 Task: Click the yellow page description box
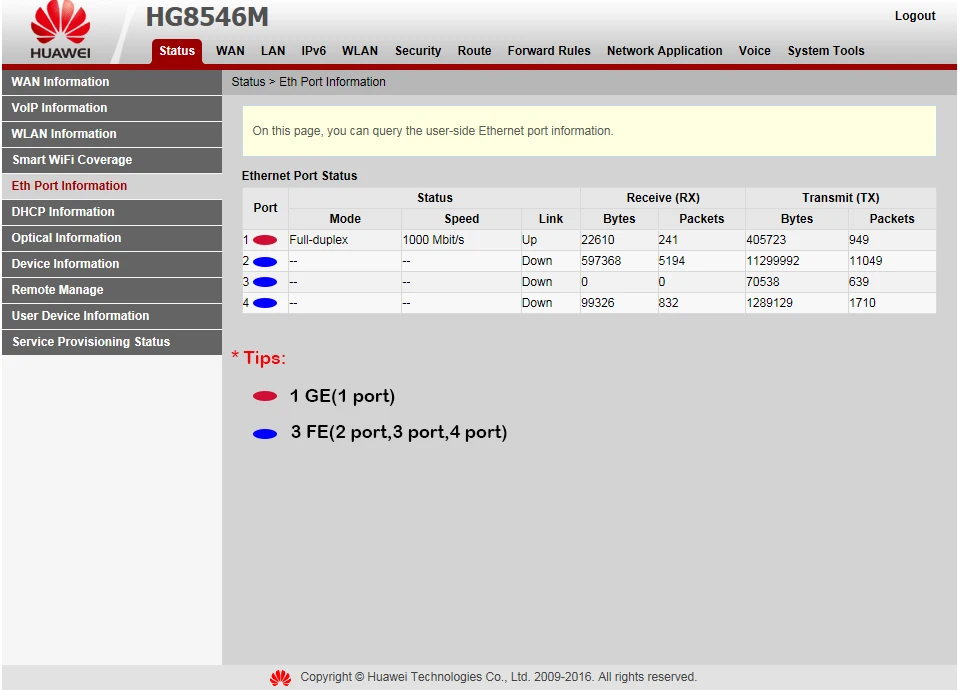click(589, 131)
